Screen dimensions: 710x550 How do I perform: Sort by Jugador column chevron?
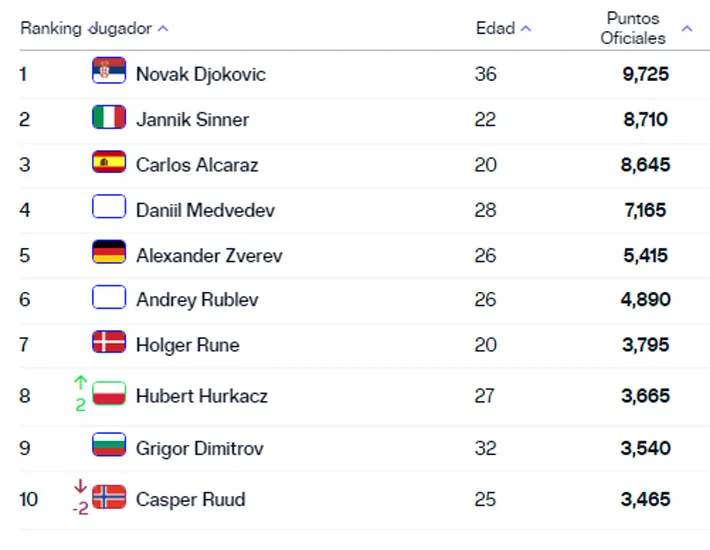click(163, 29)
